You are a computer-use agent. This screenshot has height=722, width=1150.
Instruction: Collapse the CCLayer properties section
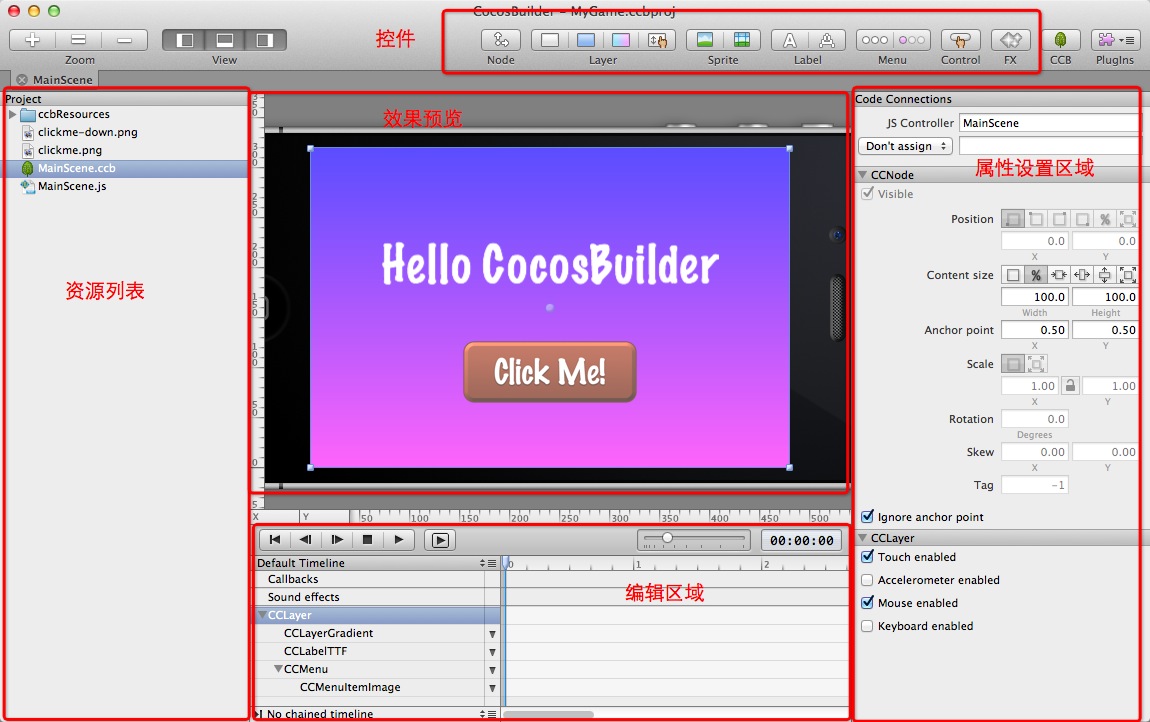coord(862,538)
